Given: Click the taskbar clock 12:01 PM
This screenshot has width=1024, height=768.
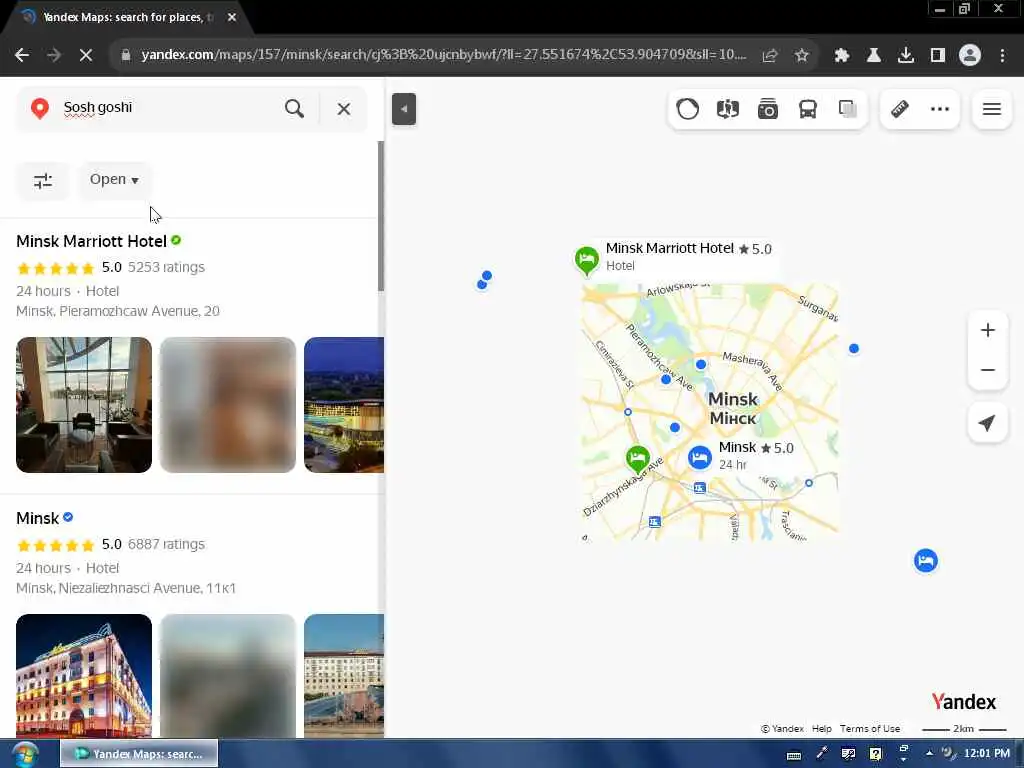Looking at the screenshot, I should pyautogui.click(x=987, y=754).
